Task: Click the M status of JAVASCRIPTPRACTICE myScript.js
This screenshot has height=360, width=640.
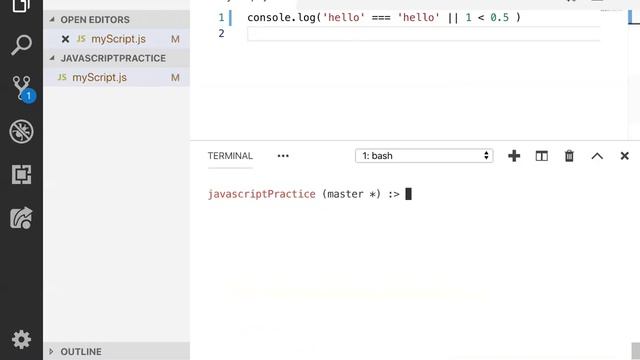Action: [175, 78]
